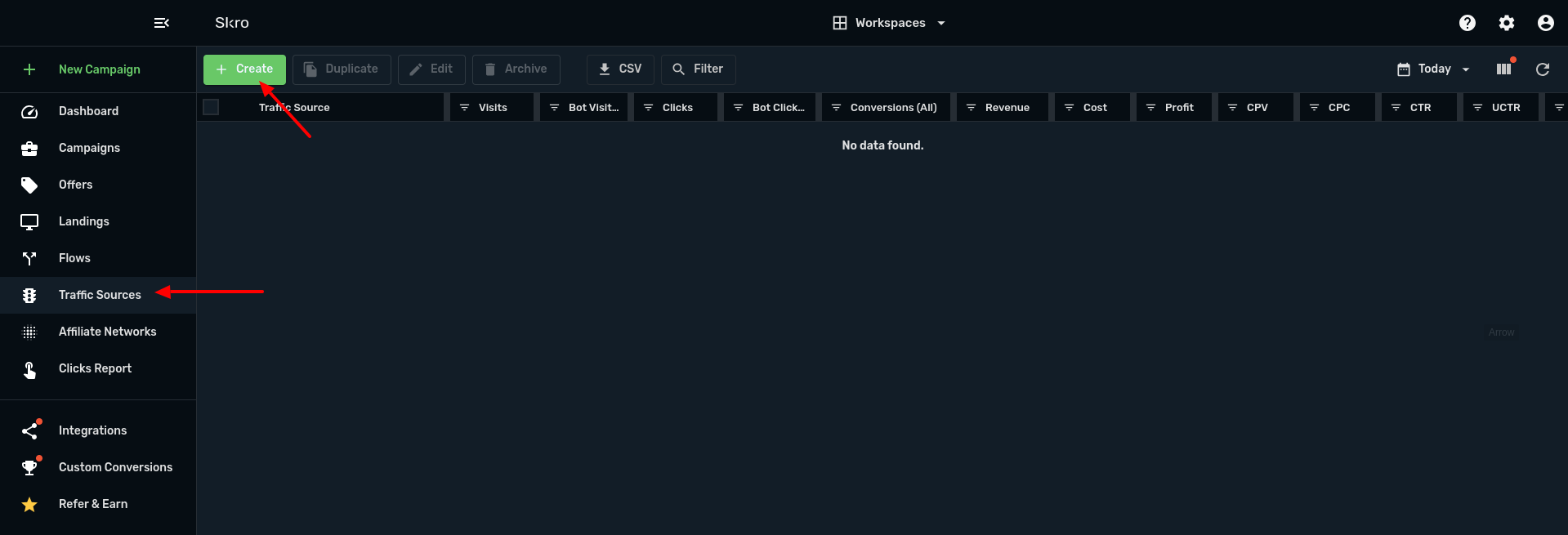Click the Filter search button

click(698, 69)
